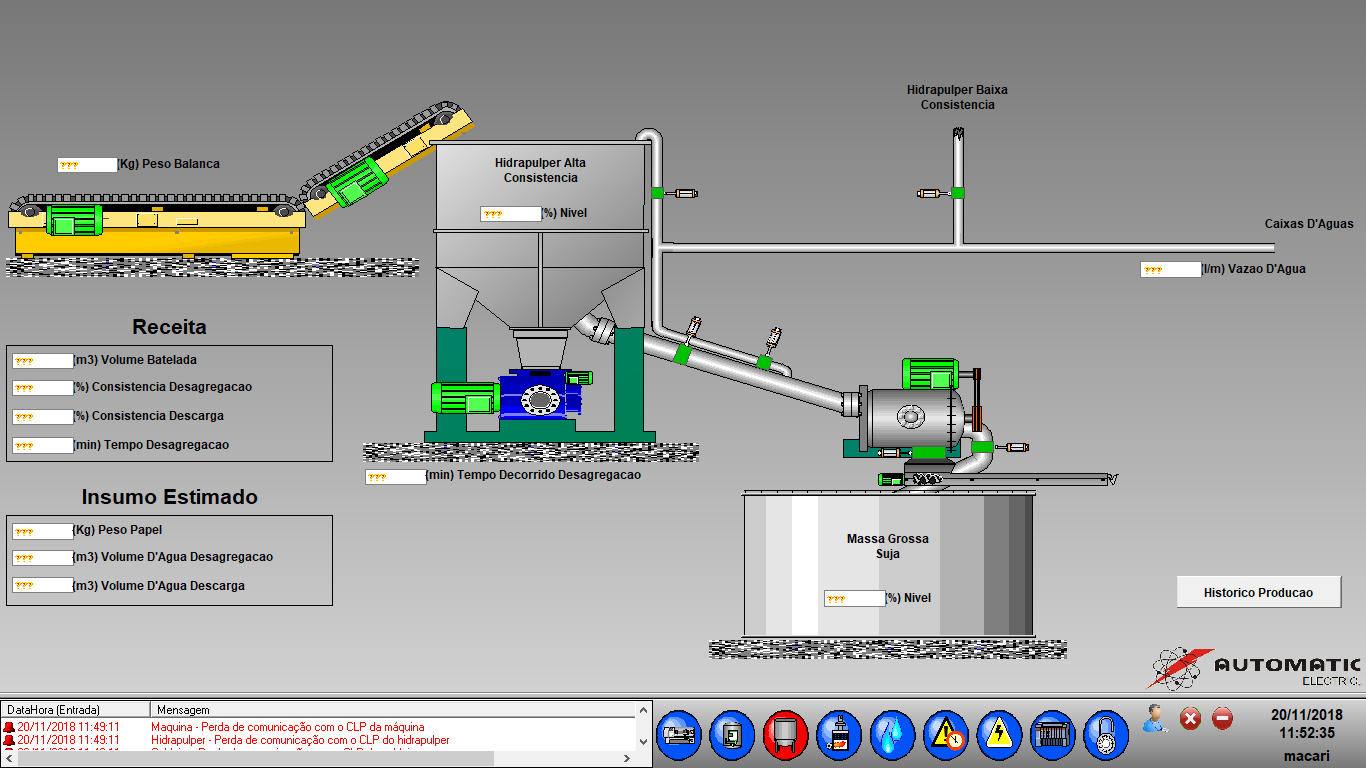1366x768 pixels.
Task: Open the PLC rack icon
Action: [1052, 735]
